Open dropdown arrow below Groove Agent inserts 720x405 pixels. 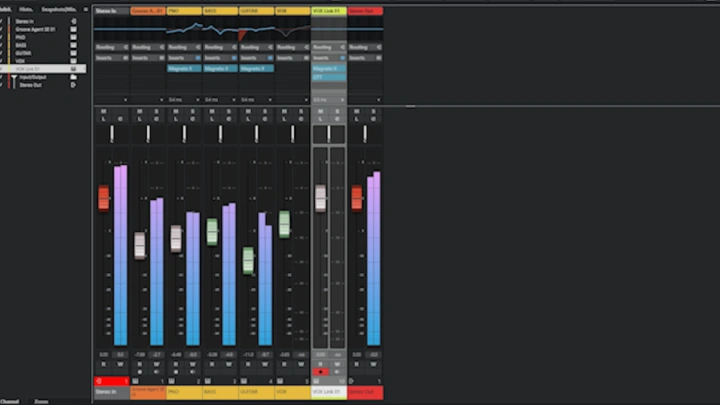click(x=162, y=100)
